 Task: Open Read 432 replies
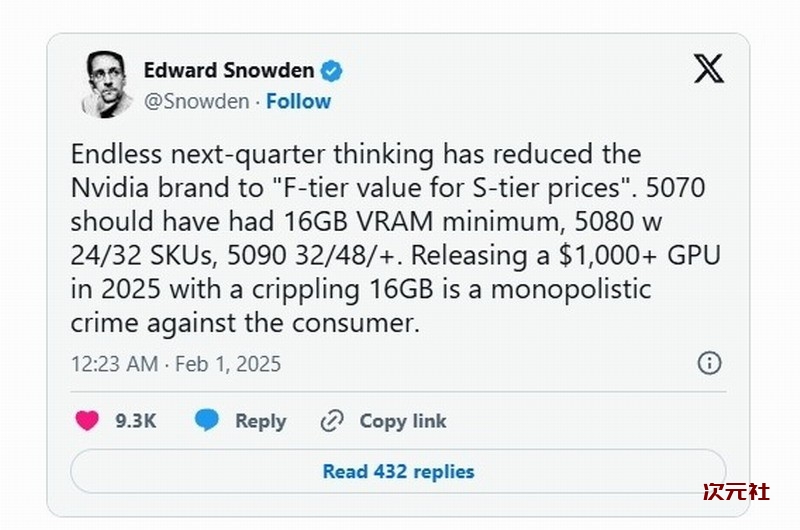pyautogui.click(x=398, y=471)
